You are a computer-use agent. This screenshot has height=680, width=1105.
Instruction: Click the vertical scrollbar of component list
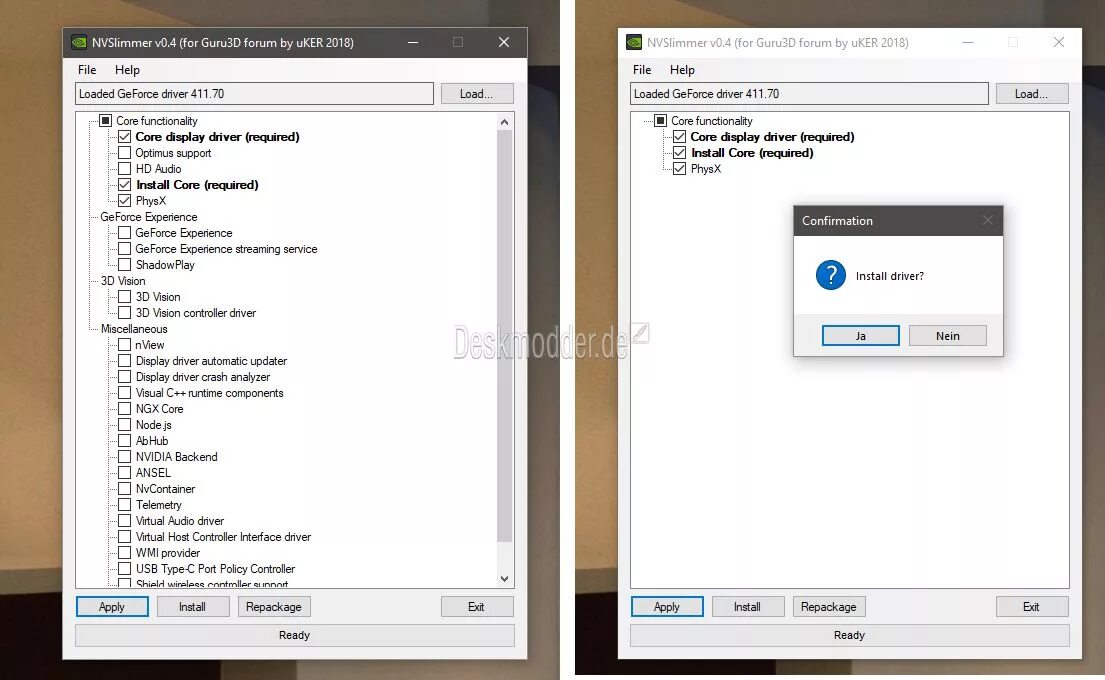504,335
